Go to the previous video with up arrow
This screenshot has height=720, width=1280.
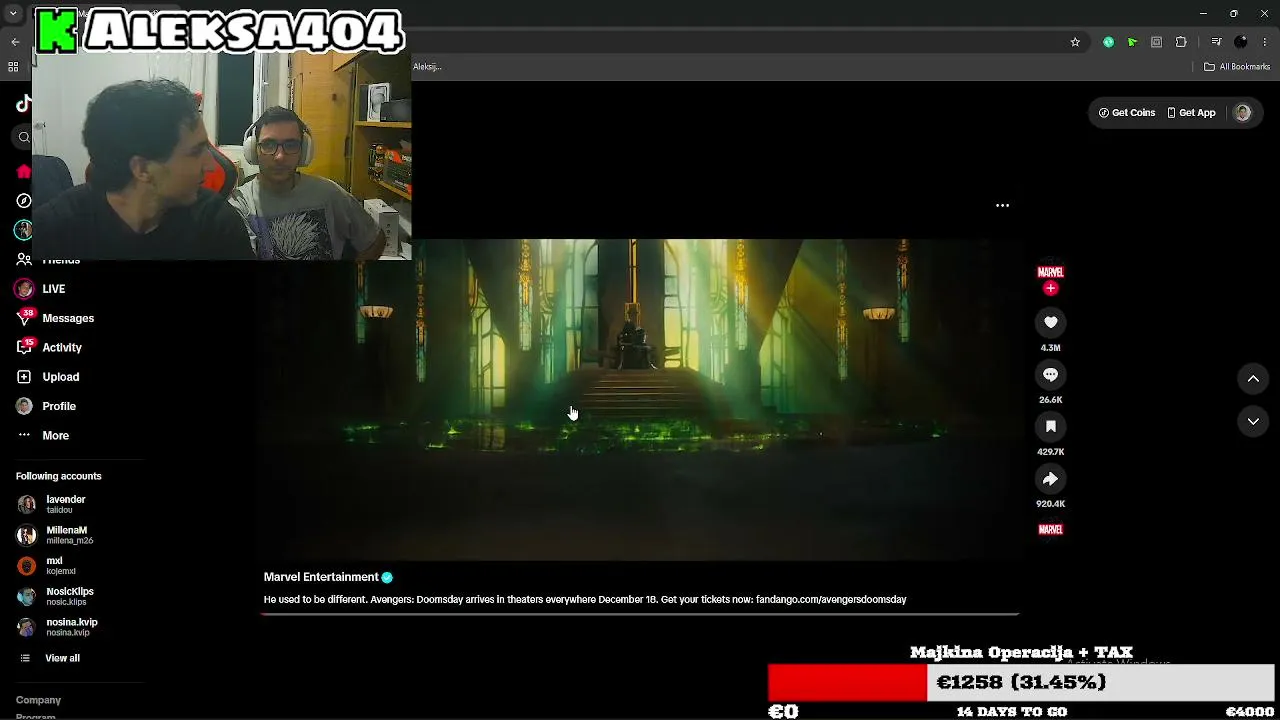tap(1253, 379)
